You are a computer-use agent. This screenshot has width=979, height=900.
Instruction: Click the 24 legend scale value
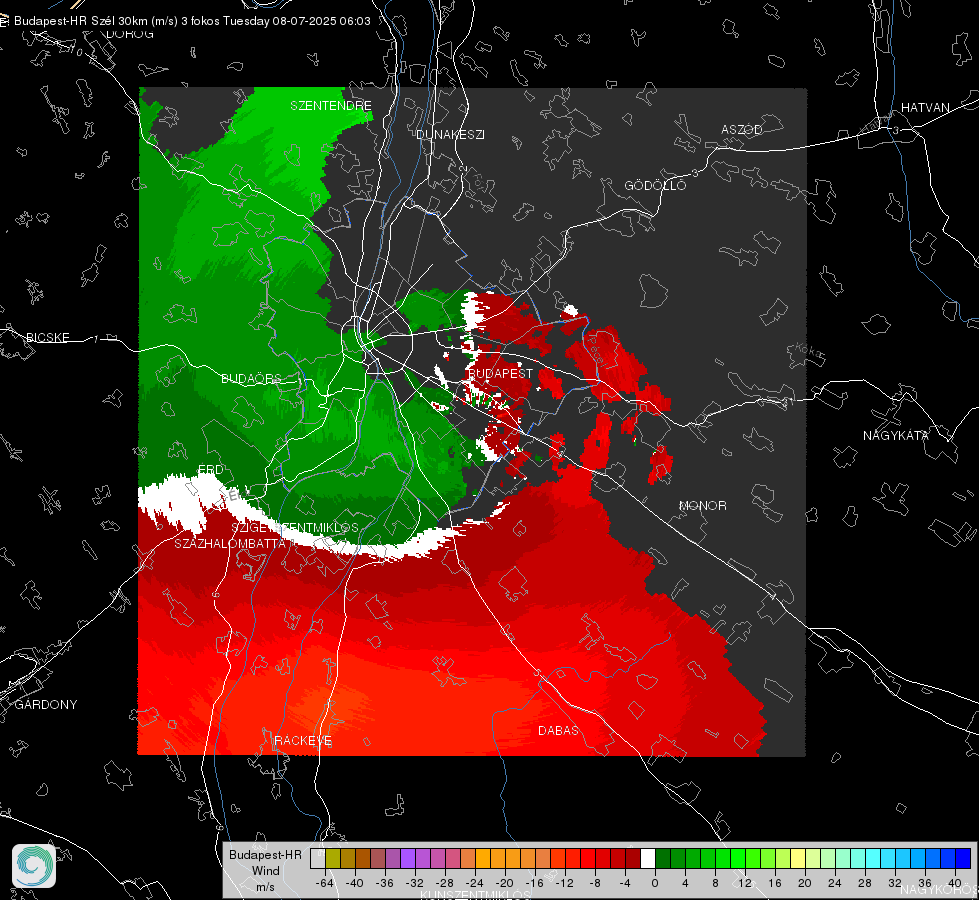click(x=835, y=883)
